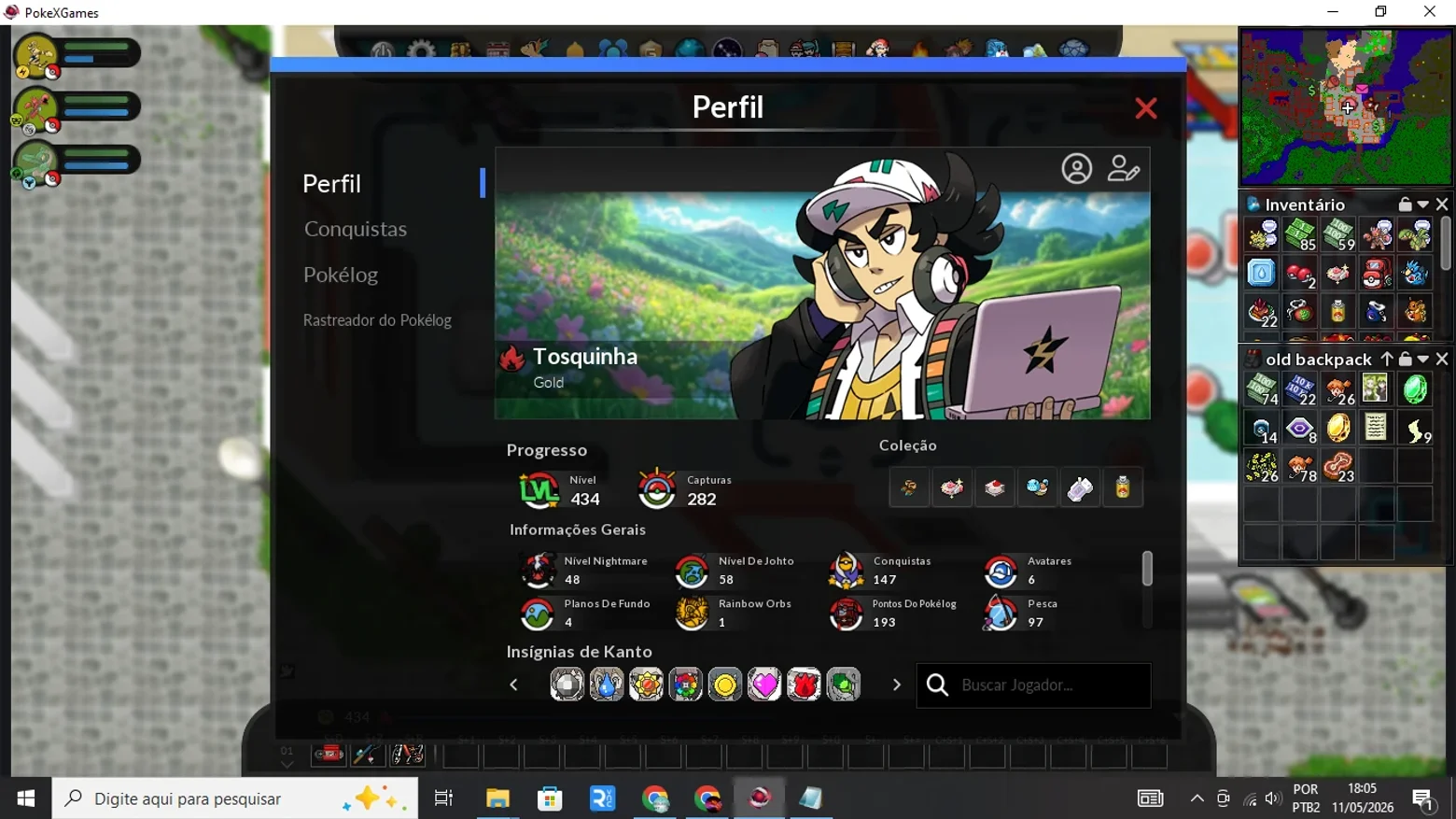The width and height of the screenshot is (1456, 819).
Task: Click the green Earth badge
Action: click(x=844, y=685)
